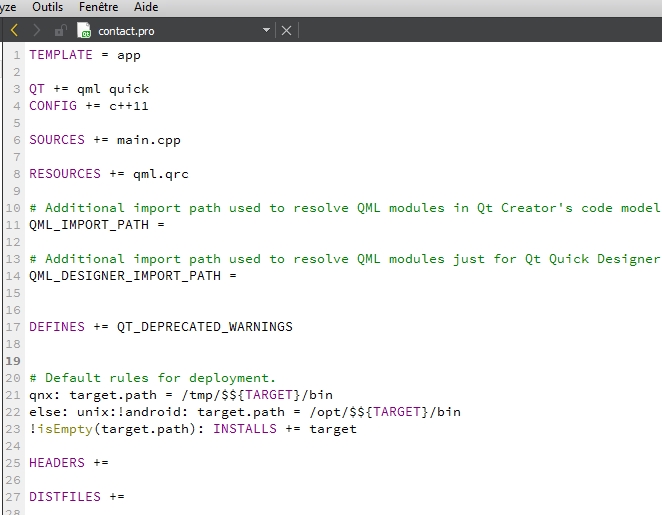Image resolution: width=662 pixels, height=515 pixels.
Task: Click QML_DESIGNER_IMPORT_PATH on line 14
Action: (x=125, y=276)
